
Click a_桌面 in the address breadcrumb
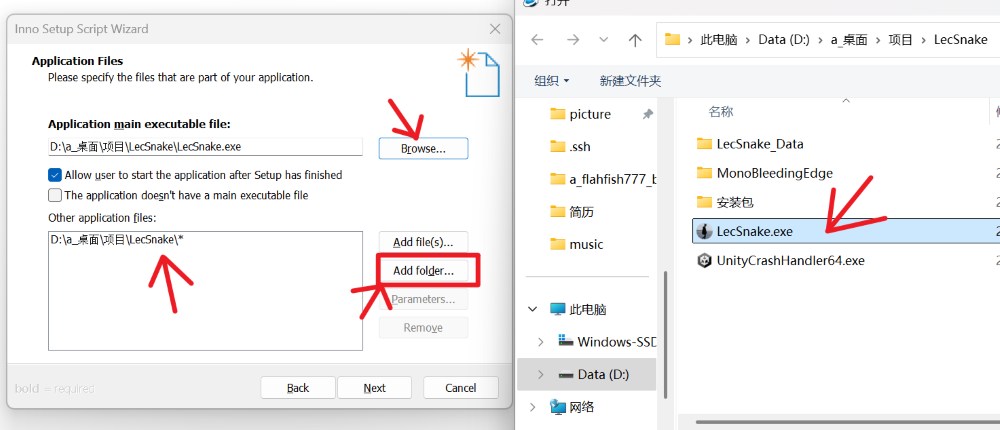[x=849, y=40]
